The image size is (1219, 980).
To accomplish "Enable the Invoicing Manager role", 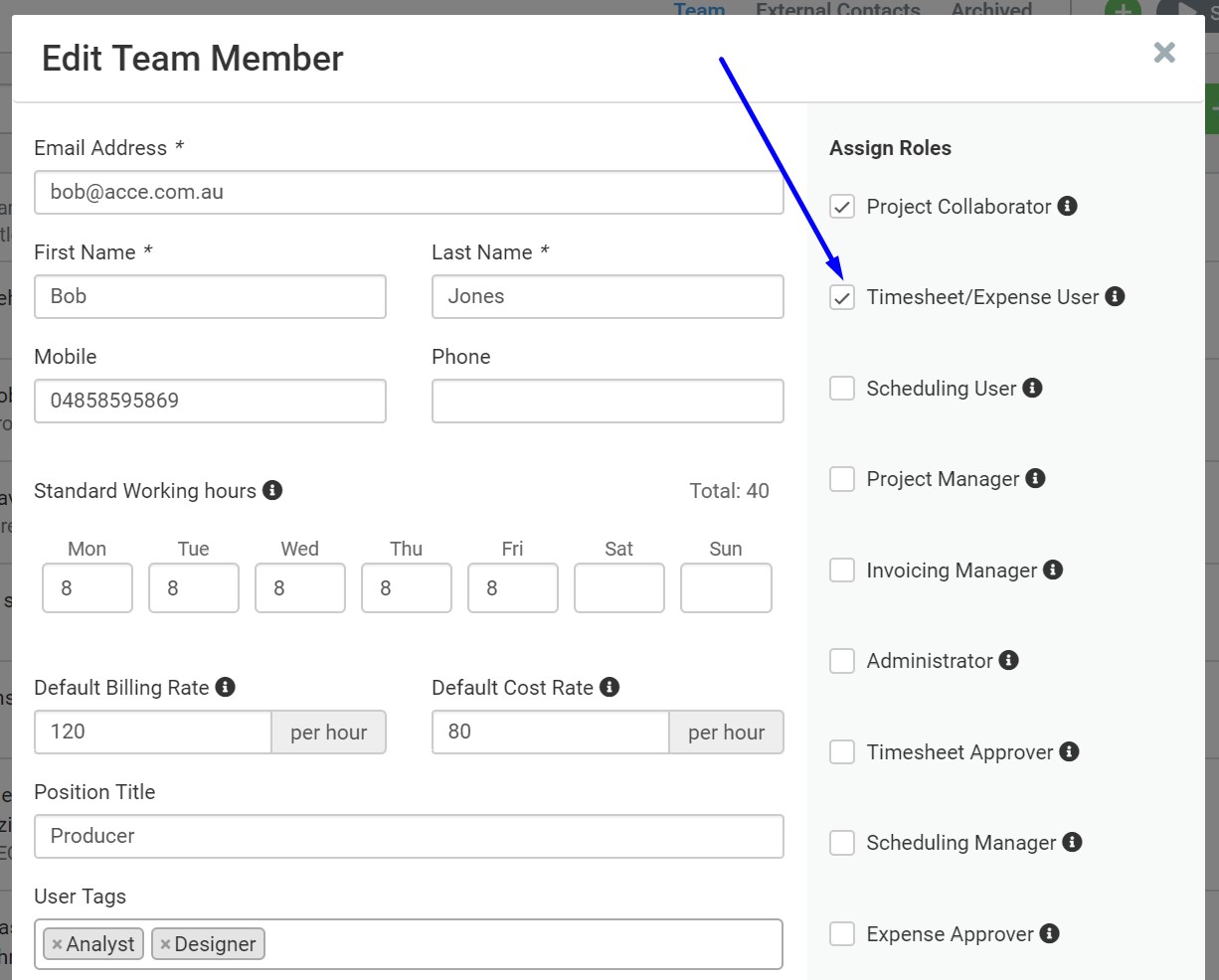I will (842, 570).
